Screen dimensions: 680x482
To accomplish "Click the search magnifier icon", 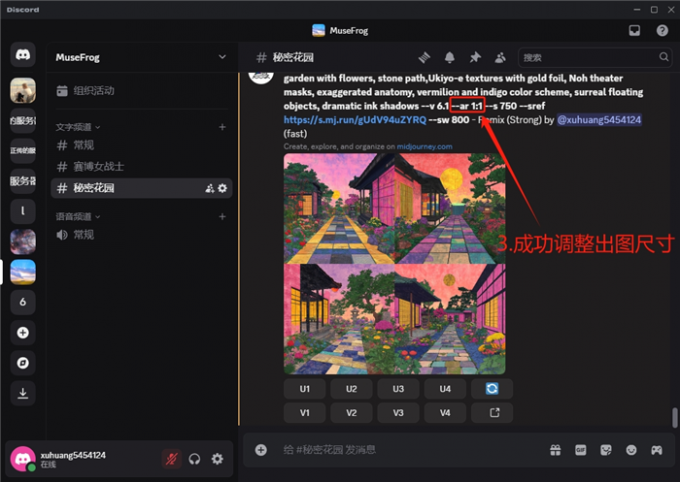I will point(664,57).
